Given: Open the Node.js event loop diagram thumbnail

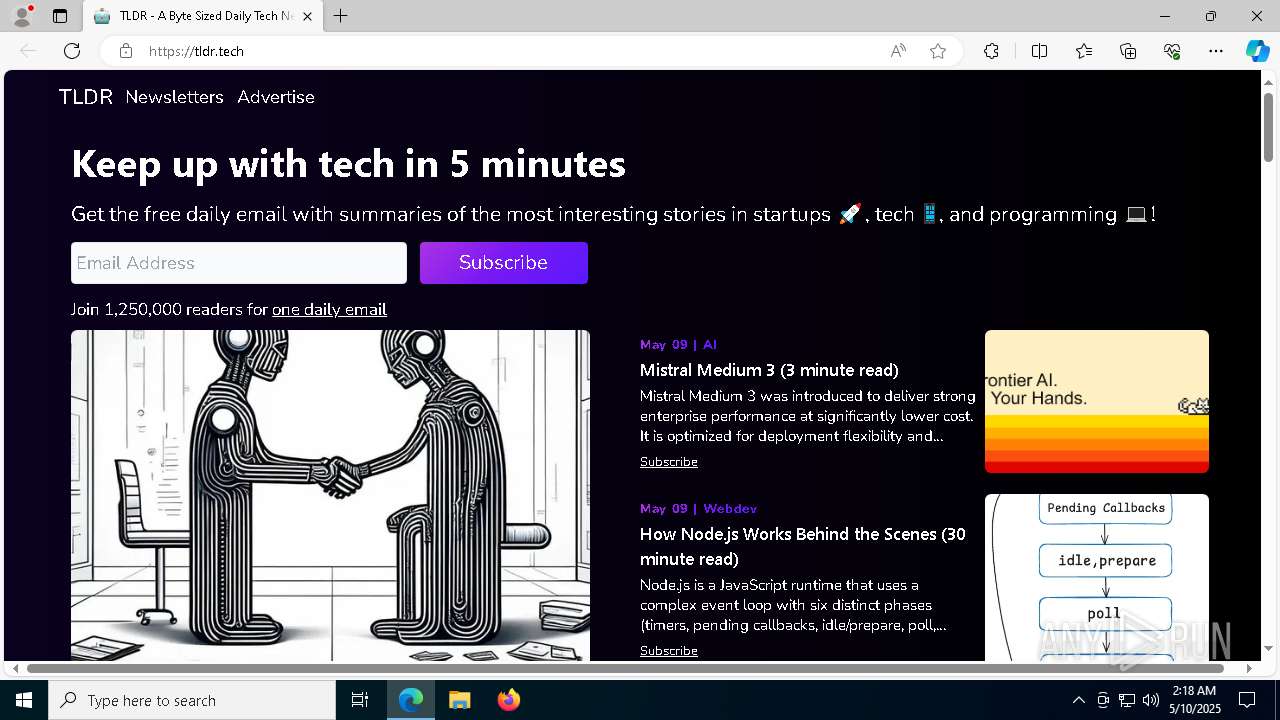Looking at the screenshot, I should point(1097,577).
